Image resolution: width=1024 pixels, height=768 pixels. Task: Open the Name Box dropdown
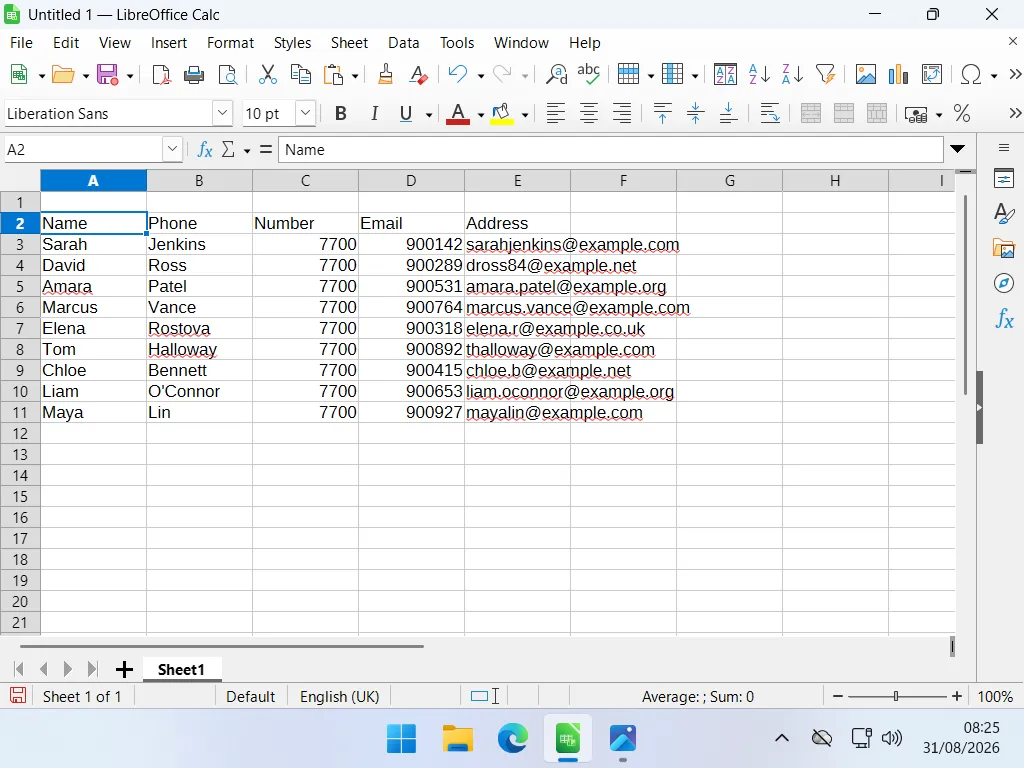pyautogui.click(x=172, y=150)
